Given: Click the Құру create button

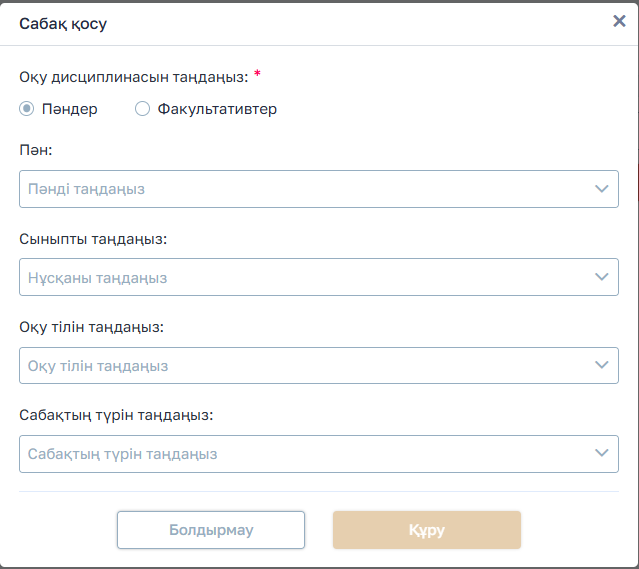Looking at the screenshot, I should point(426,530).
